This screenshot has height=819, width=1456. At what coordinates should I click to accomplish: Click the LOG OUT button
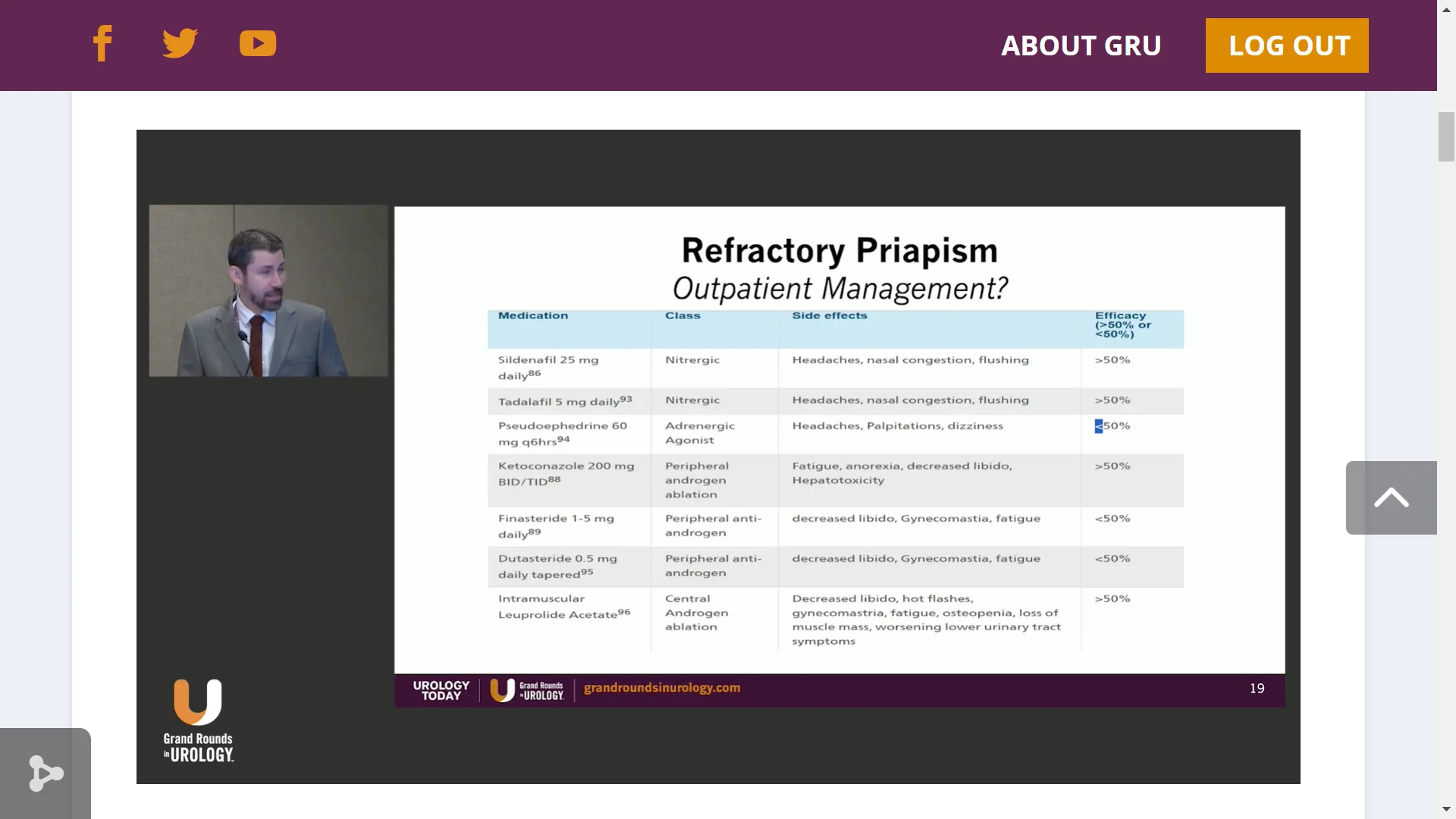click(x=1287, y=45)
